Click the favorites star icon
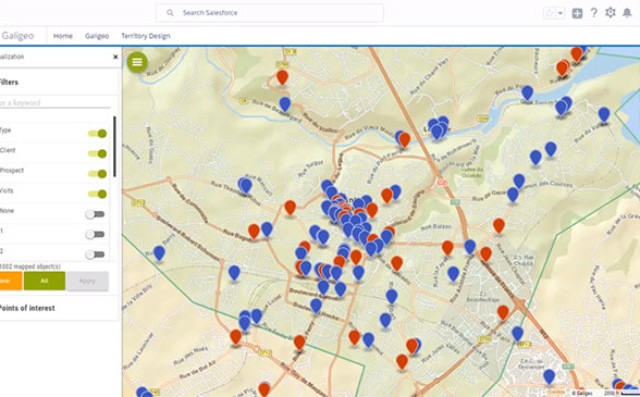Screen dimensions: 640x397 (549, 13)
